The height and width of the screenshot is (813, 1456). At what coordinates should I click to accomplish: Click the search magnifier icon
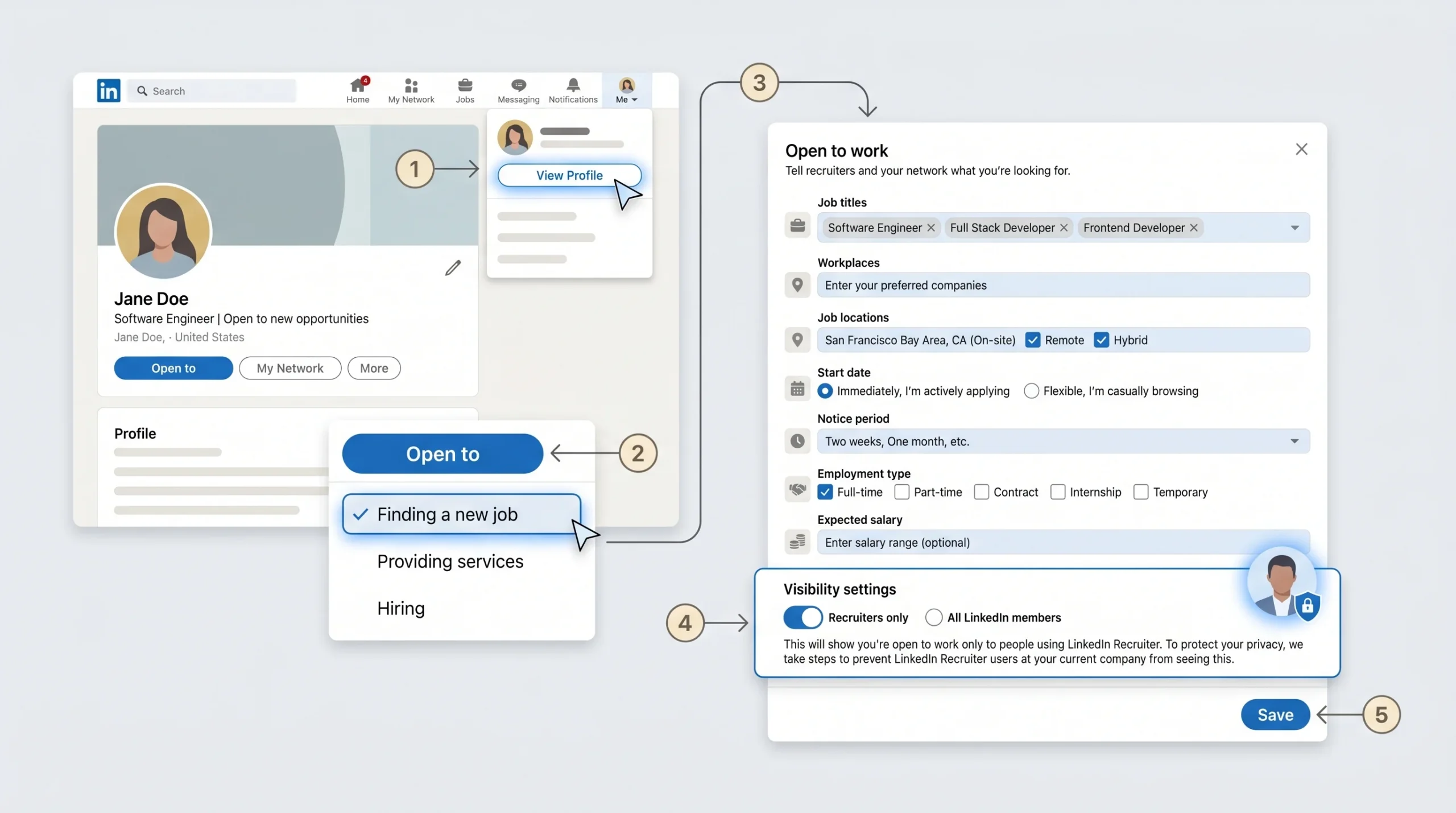142,91
